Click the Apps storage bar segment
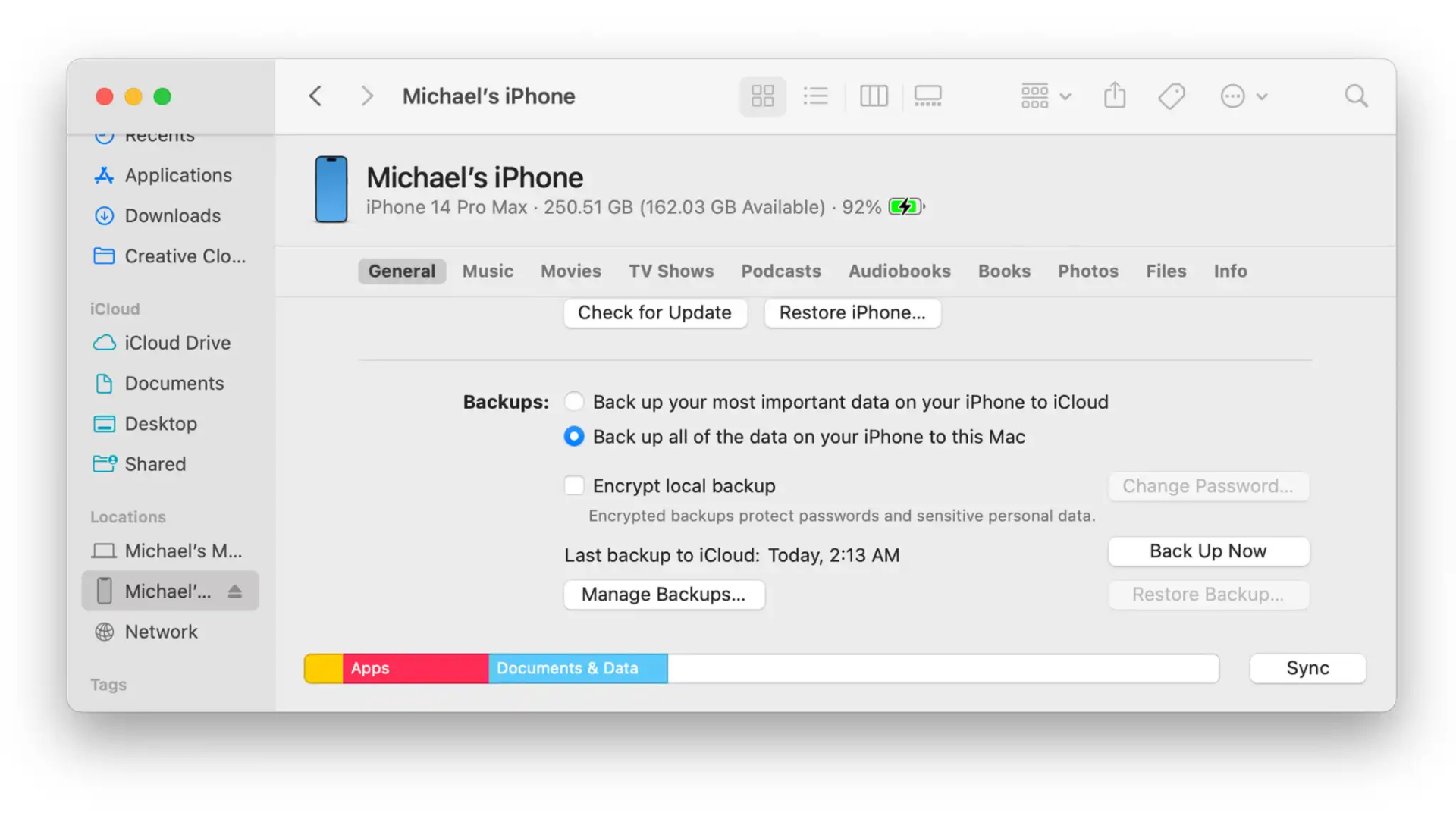Image resolution: width=1456 pixels, height=819 pixels. (415, 668)
